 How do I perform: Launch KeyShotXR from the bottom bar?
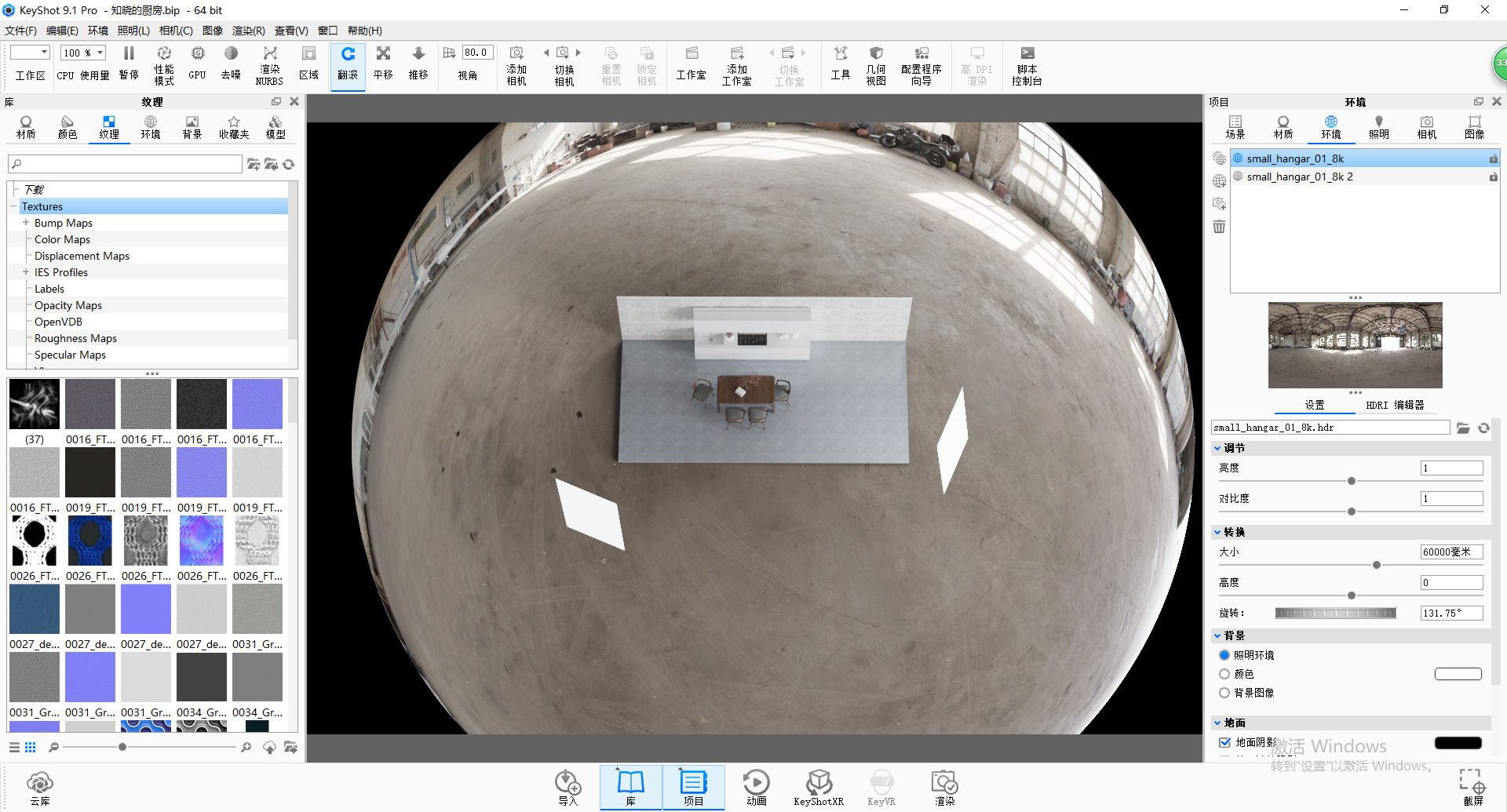819,786
